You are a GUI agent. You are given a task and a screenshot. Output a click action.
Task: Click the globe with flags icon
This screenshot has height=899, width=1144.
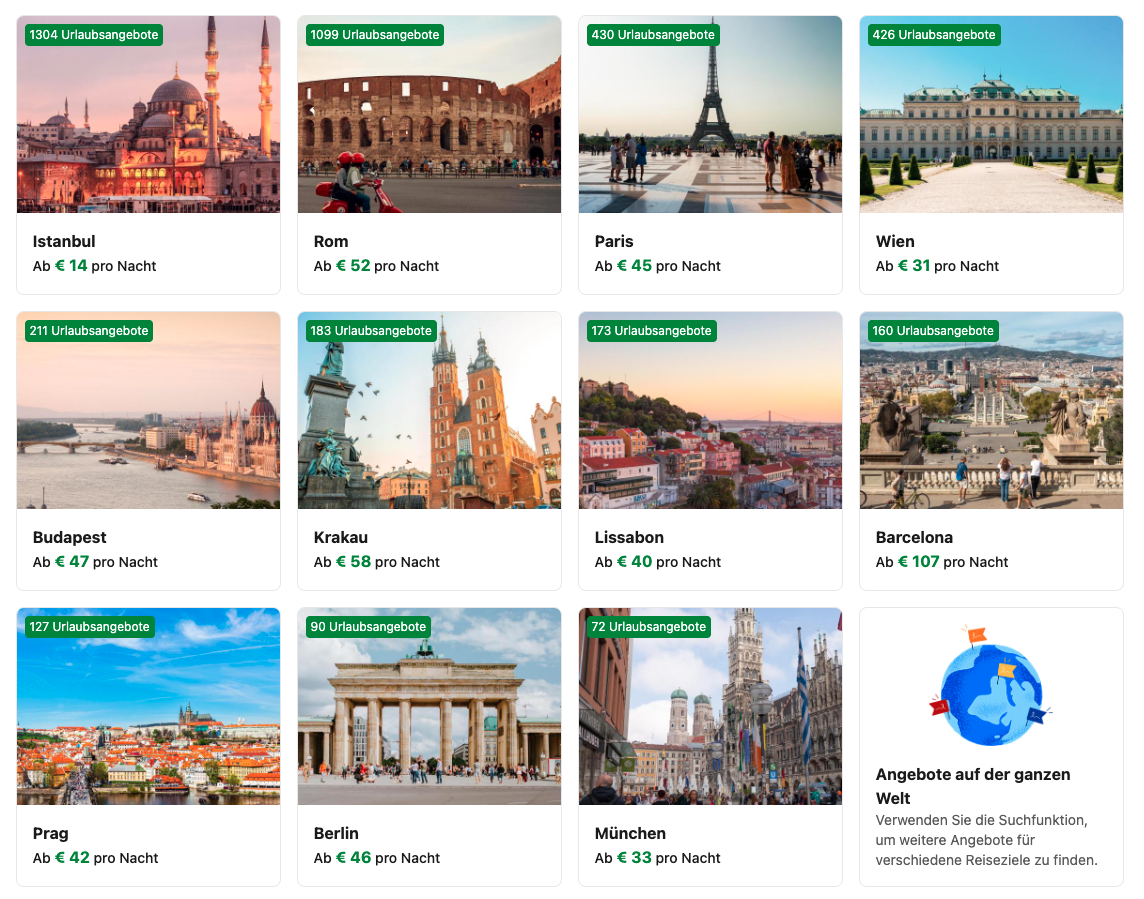990,685
